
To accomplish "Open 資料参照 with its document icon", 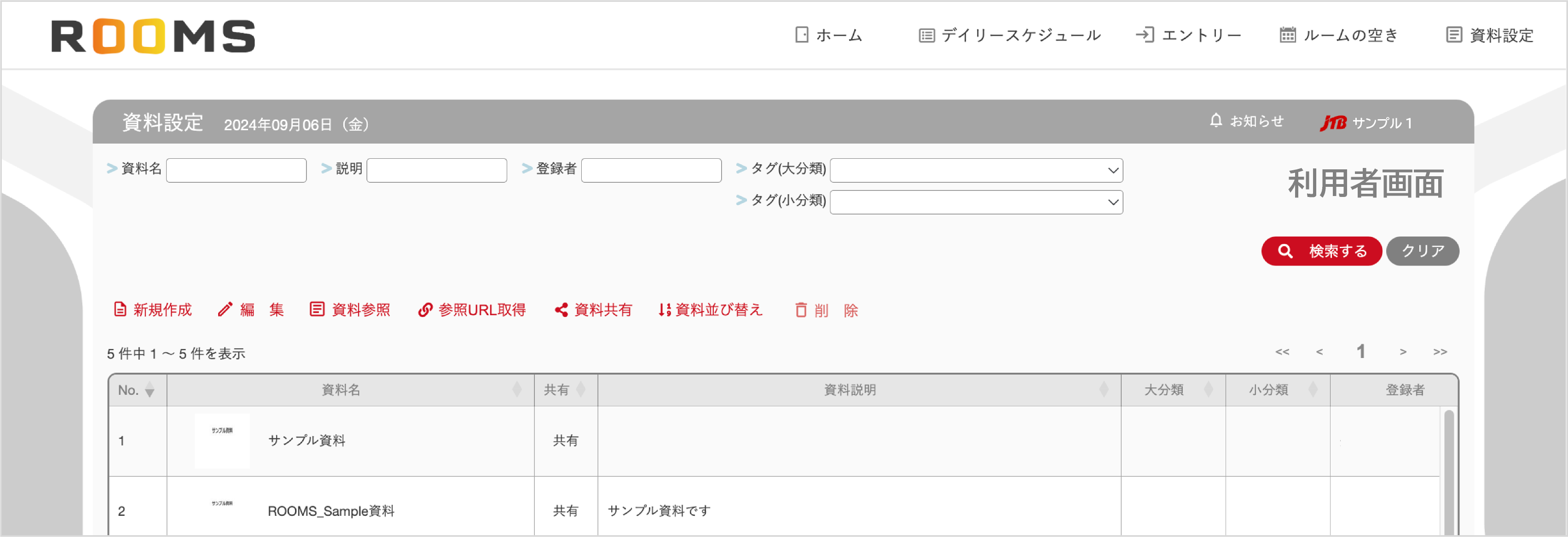I will [x=317, y=309].
